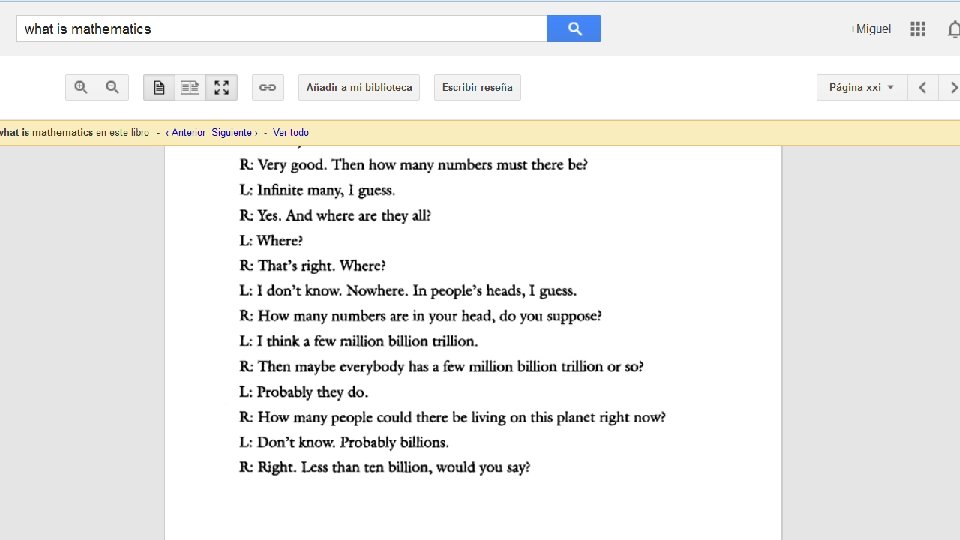The image size is (960, 540).
Task: Click line 'R: That's right. Where?'
Action: pos(312,266)
